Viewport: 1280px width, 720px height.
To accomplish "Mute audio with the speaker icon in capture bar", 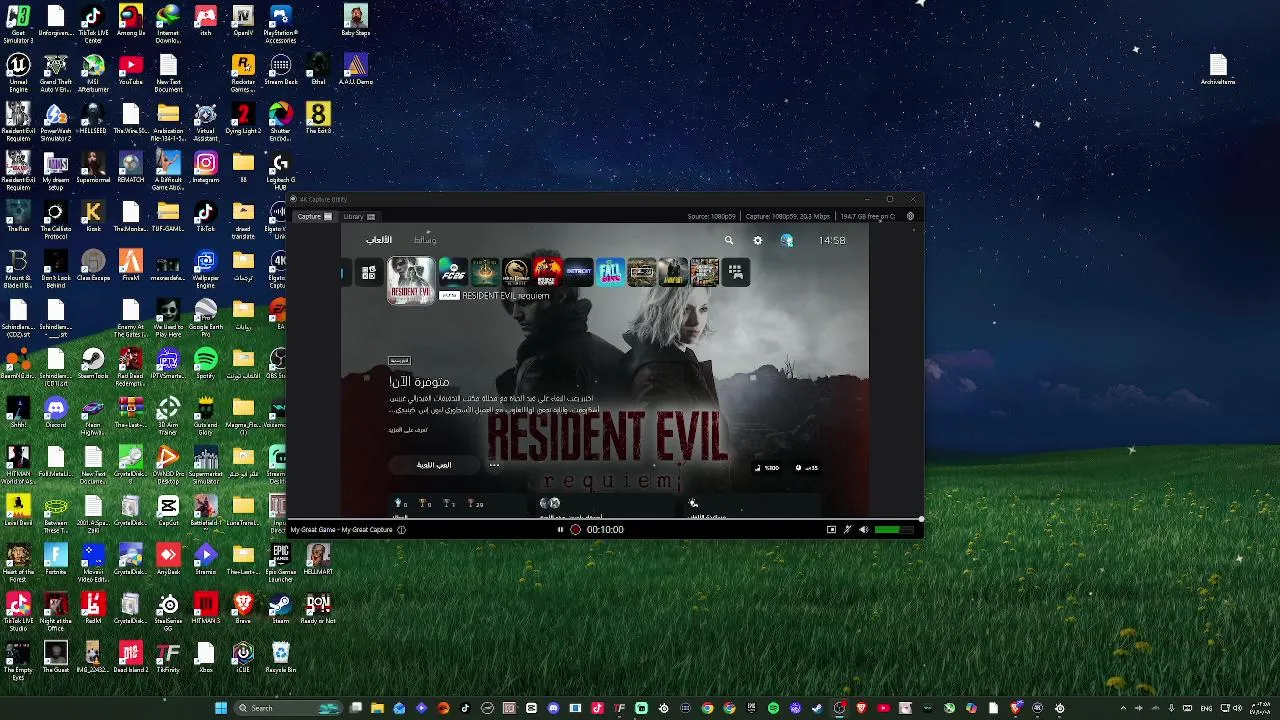I will 863,530.
